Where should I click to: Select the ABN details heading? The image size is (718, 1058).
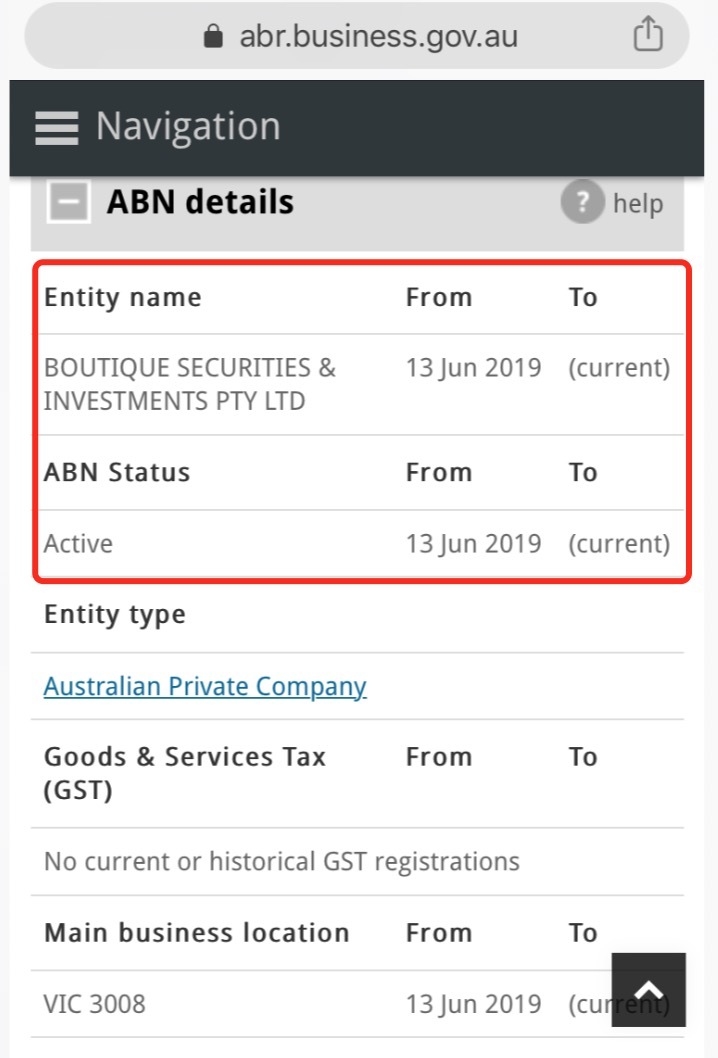[200, 202]
